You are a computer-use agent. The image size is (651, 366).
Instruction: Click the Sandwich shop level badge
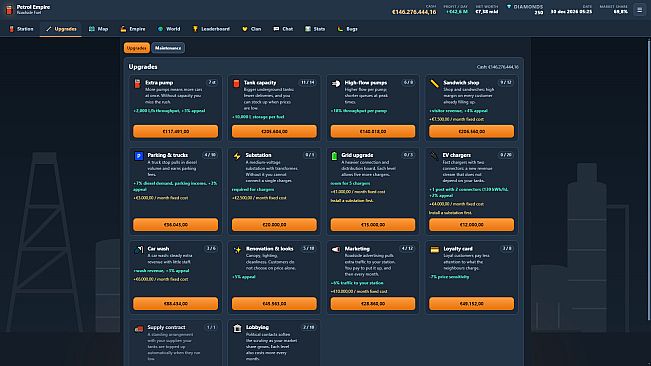tap(506, 83)
